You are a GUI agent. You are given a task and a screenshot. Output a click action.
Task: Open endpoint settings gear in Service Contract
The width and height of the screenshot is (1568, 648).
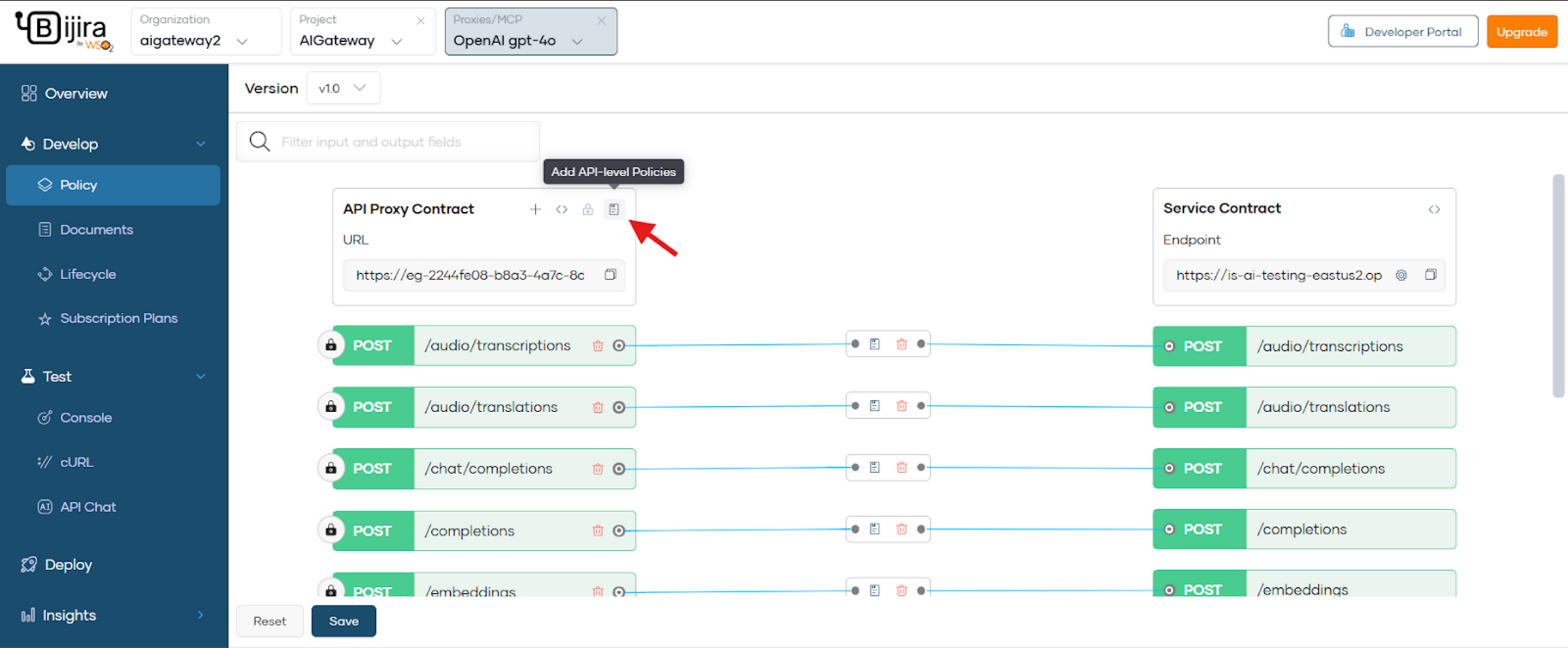tap(1401, 275)
